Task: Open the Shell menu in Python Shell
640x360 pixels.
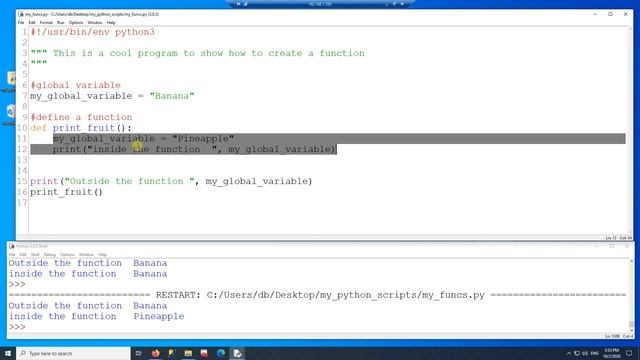Action: (x=35, y=254)
